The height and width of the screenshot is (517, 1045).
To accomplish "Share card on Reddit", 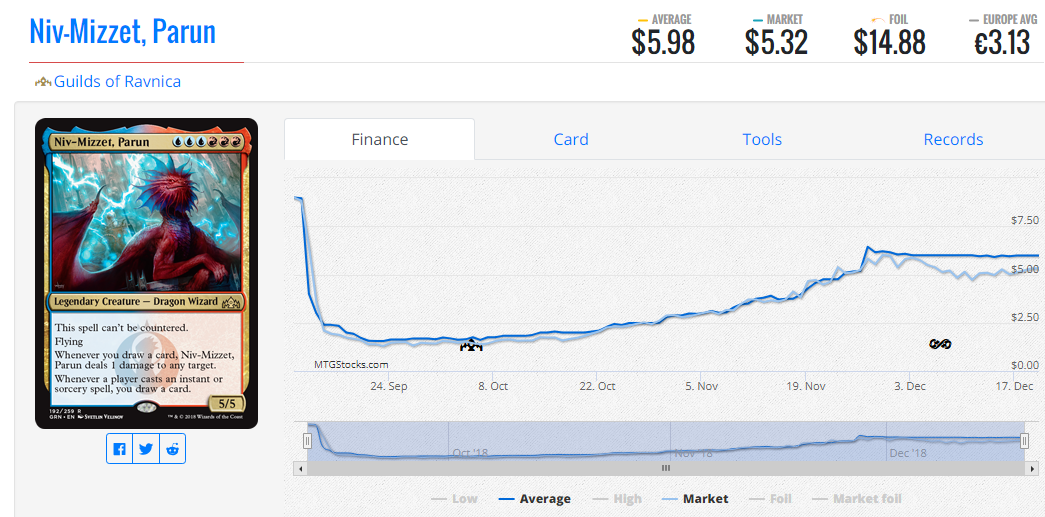I will (x=173, y=449).
